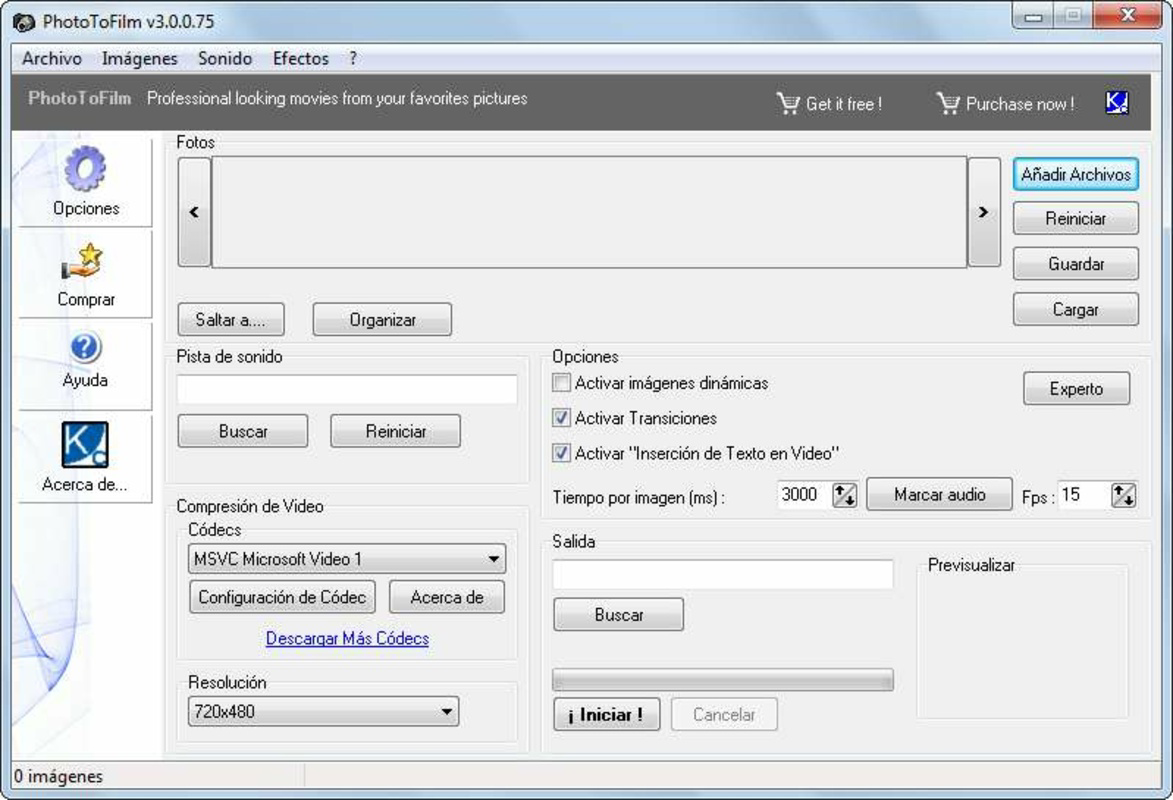Open the MSVC Microsoft Video 1 codec dropdown

[x=346, y=559]
